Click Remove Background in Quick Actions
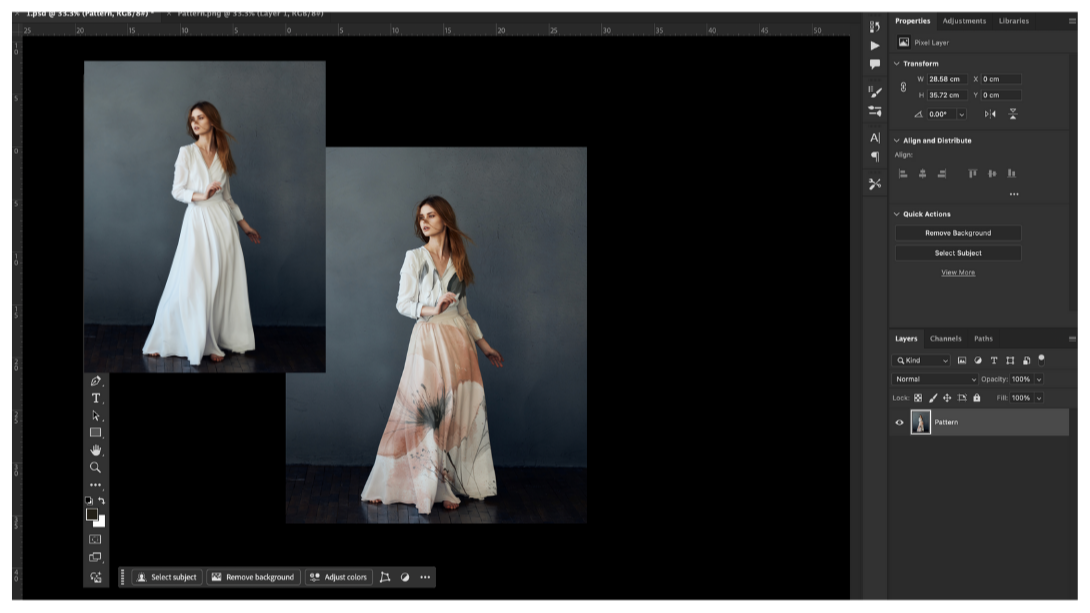The width and height of the screenshot is (1090, 613). 957,233
